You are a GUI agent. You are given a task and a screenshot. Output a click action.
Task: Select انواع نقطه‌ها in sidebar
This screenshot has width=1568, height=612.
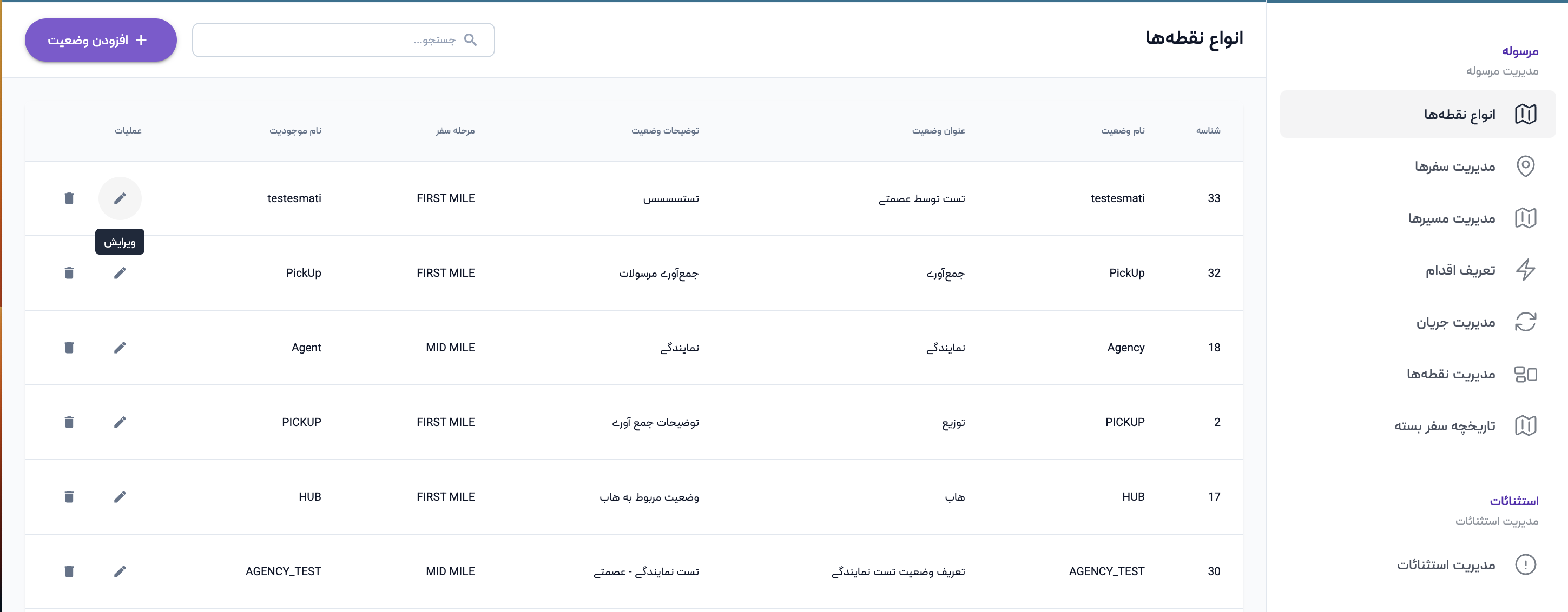1459,115
